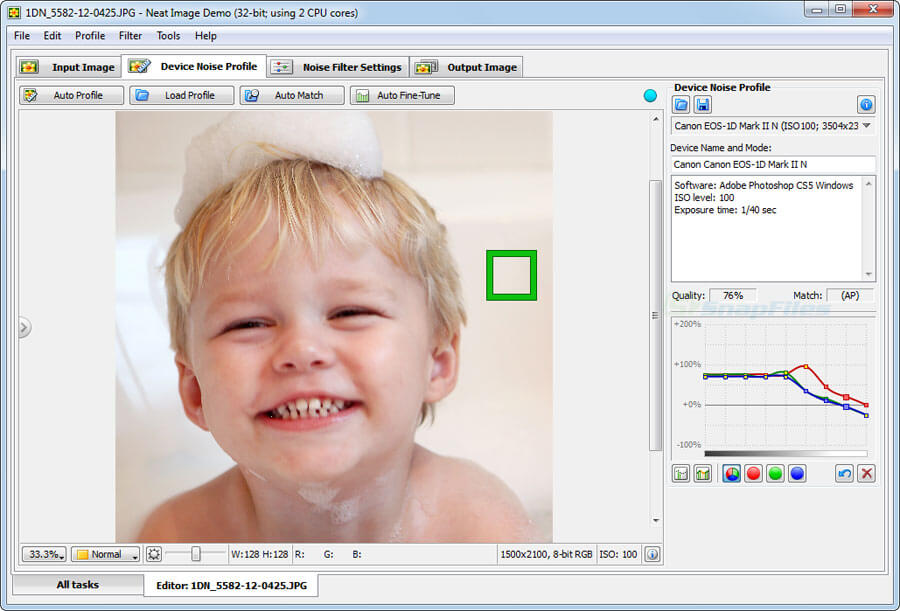900x611 pixels.
Task: Open a device noise profile from file
Action: coord(681,105)
